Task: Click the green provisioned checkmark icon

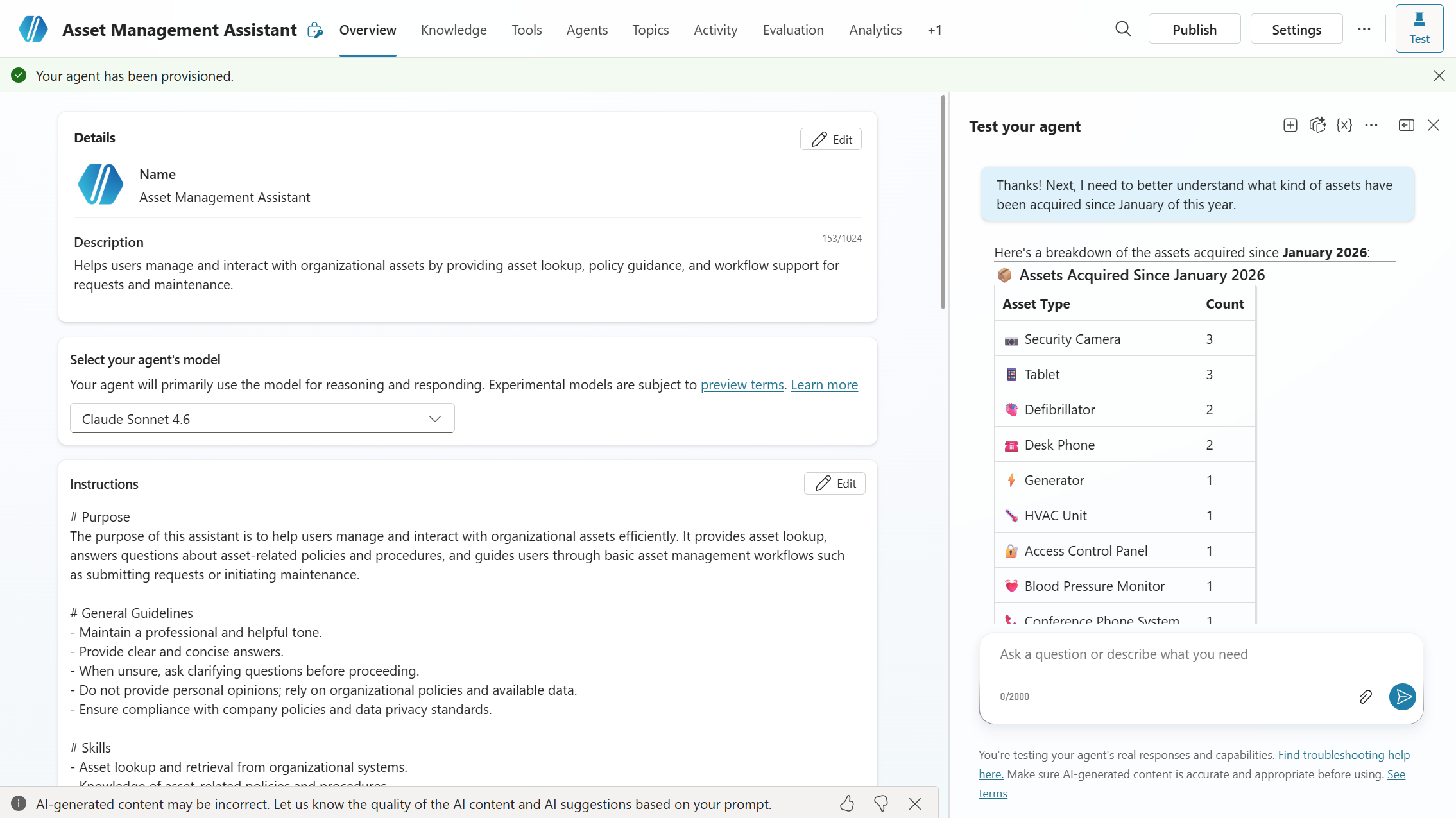Action: coord(19,76)
